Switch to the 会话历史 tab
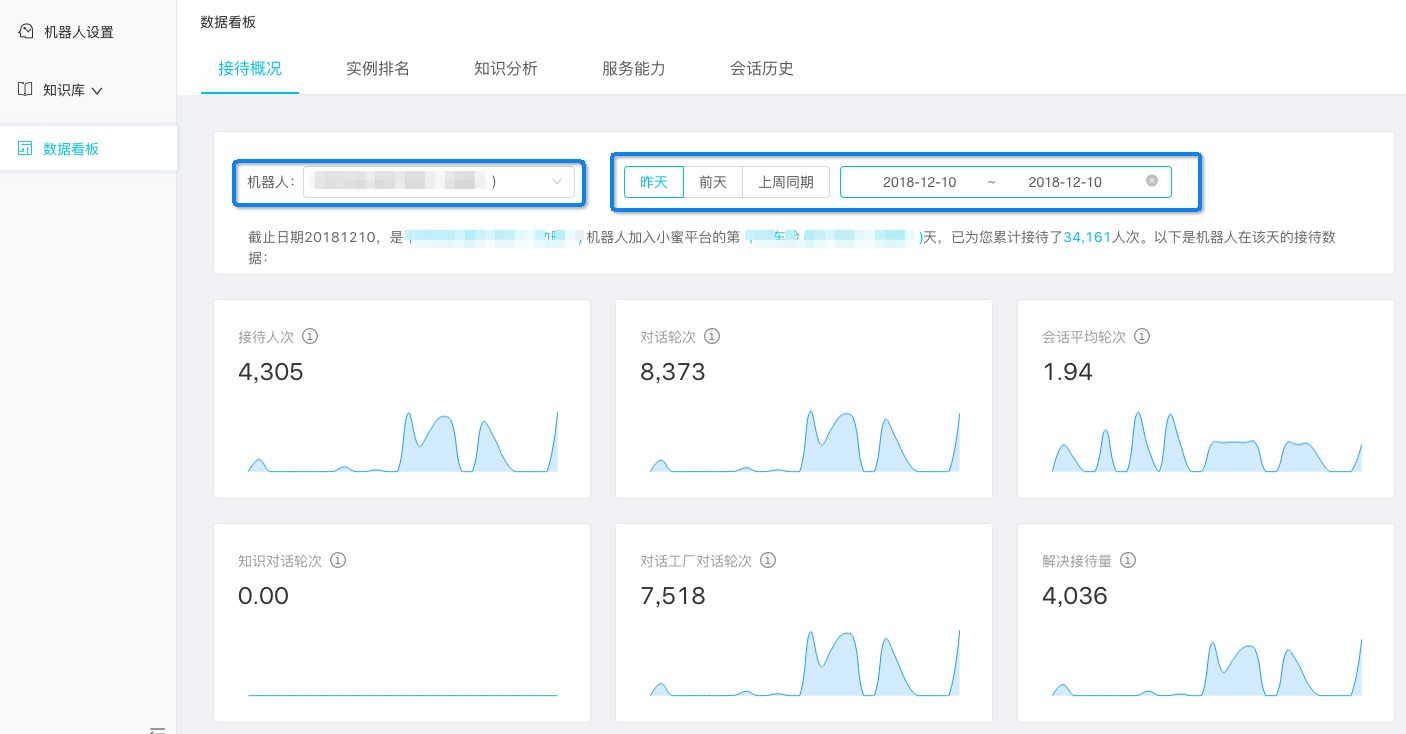 point(762,69)
